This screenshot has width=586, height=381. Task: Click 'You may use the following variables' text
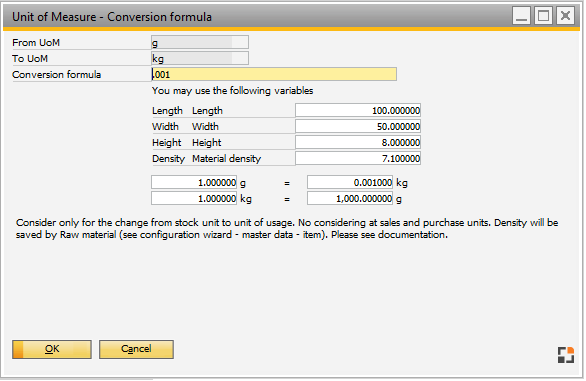[232, 91]
